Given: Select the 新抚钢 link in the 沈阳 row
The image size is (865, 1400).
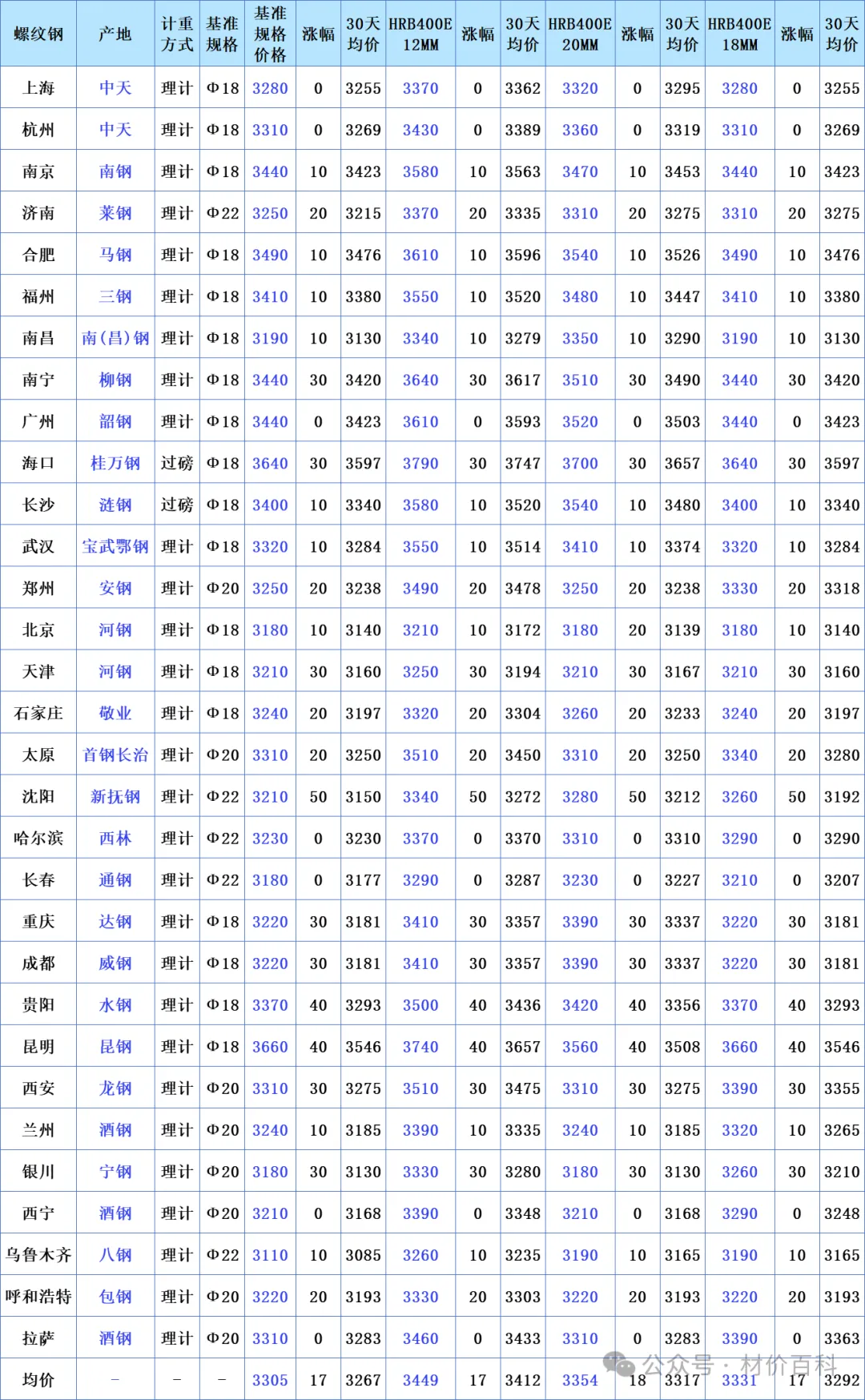Looking at the screenshot, I should pyautogui.click(x=115, y=796).
